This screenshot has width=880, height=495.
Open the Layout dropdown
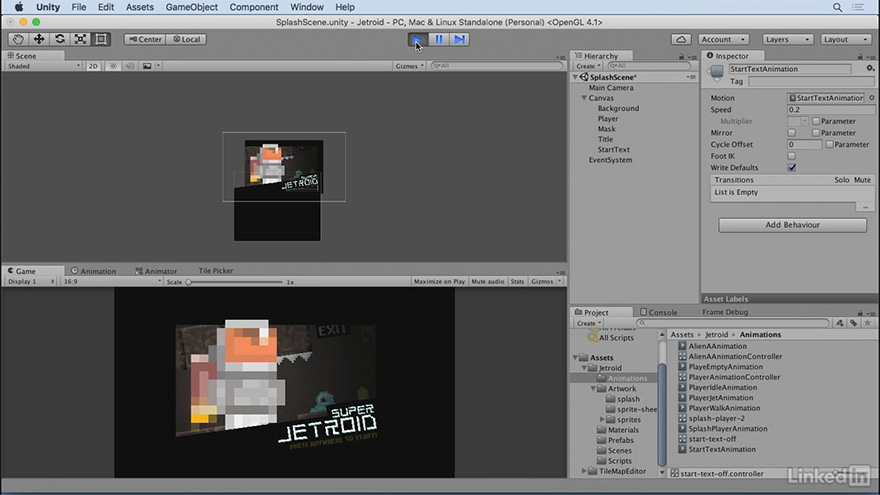coord(846,39)
